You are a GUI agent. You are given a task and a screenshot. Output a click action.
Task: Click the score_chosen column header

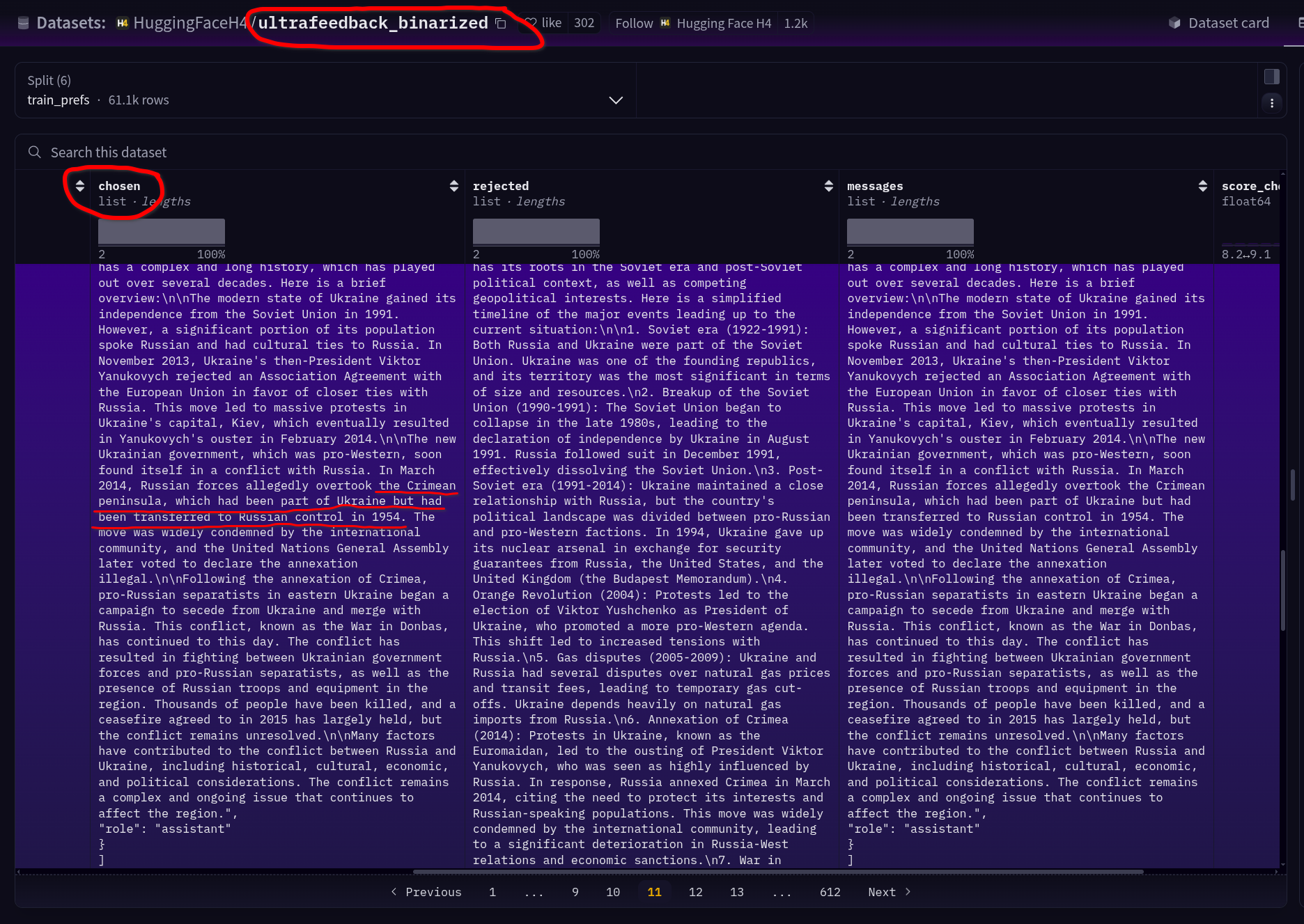tap(1250, 186)
